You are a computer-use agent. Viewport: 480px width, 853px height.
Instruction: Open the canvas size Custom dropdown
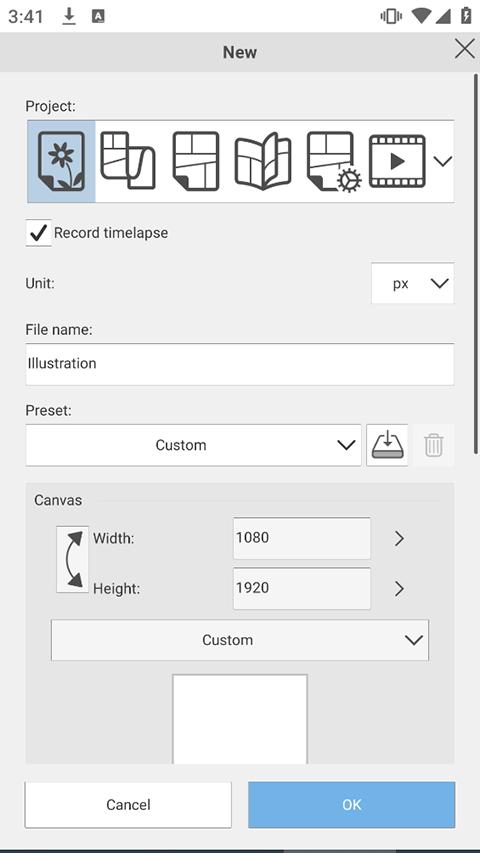(240, 640)
